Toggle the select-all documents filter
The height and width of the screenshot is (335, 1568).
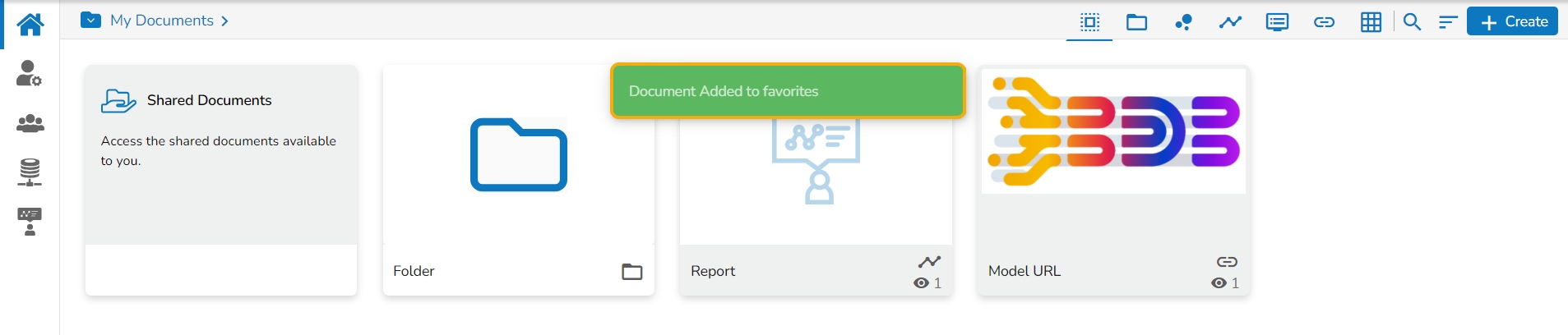tap(1089, 22)
